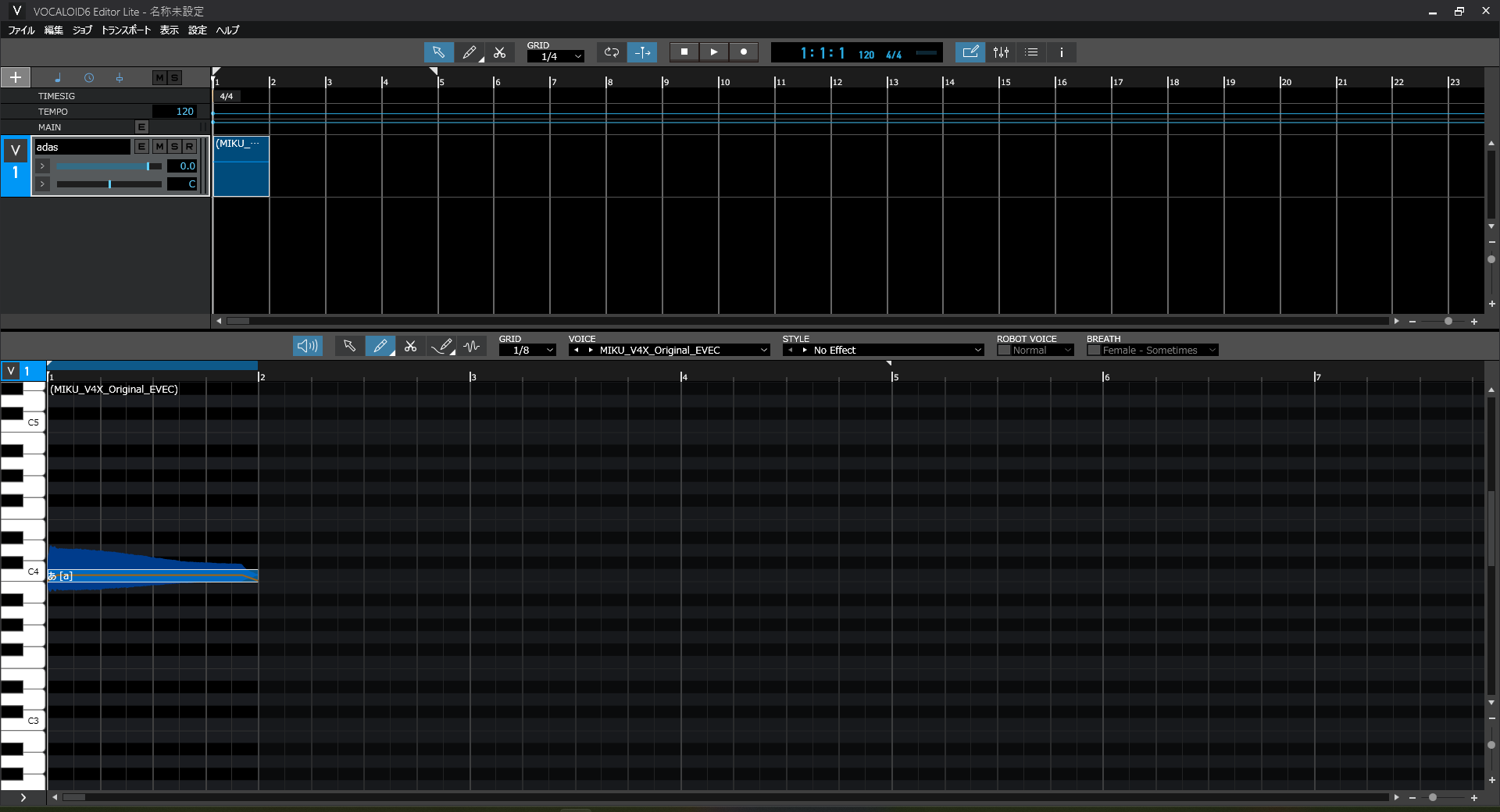Expand the STYLE No Effect dropdown

(x=977, y=351)
